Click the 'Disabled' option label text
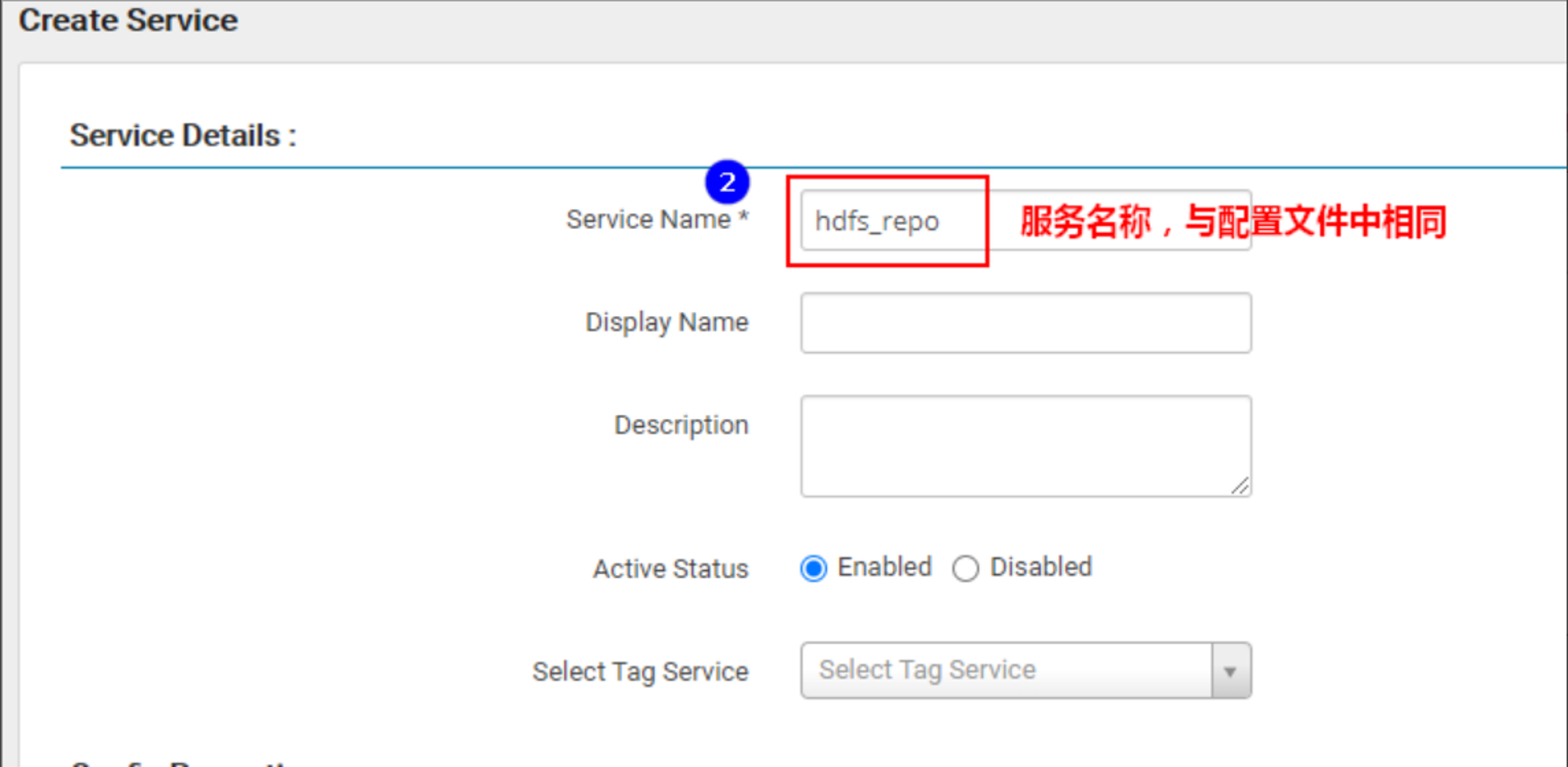 tap(1040, 566)
